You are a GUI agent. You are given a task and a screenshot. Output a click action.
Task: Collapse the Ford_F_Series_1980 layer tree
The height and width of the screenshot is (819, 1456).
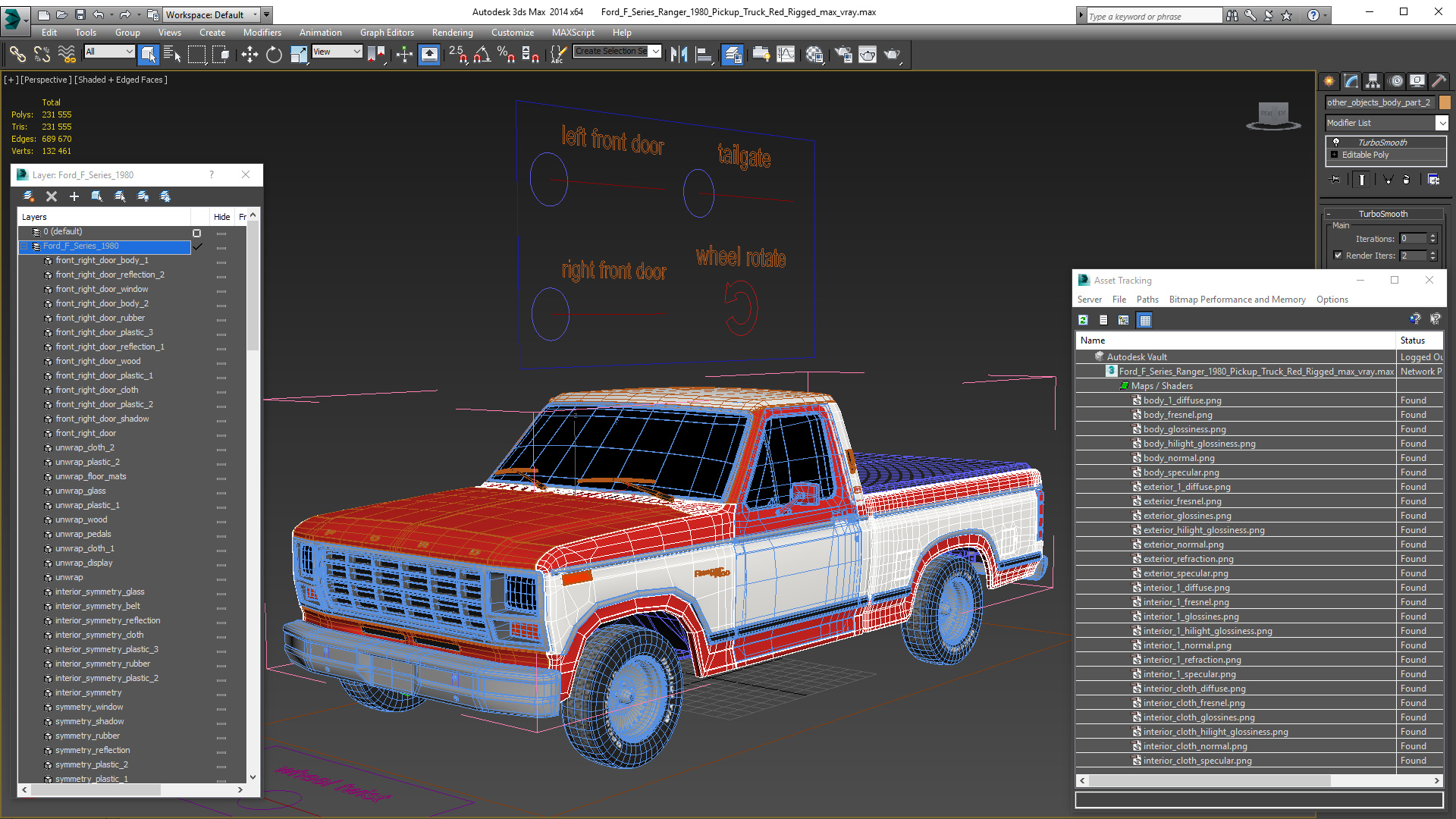point(24,246)
